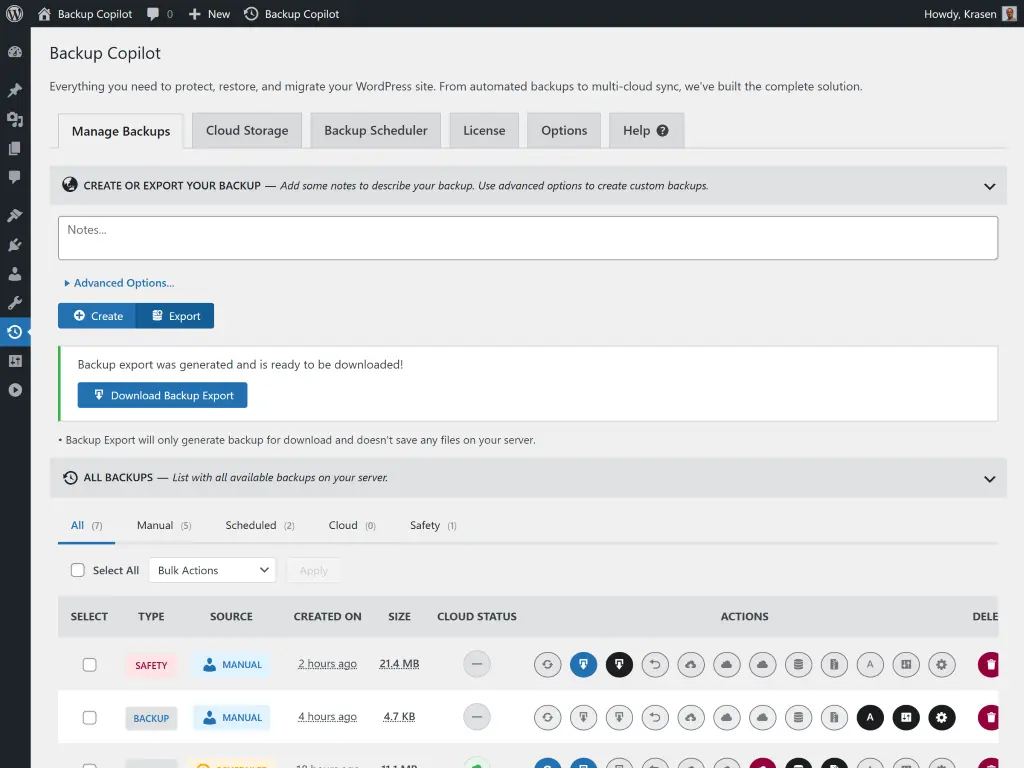Click the zip archive icon on the Backup row
Image resolution: width=1024 pixels, height=768 pixels.
click(x=835, y=717)
